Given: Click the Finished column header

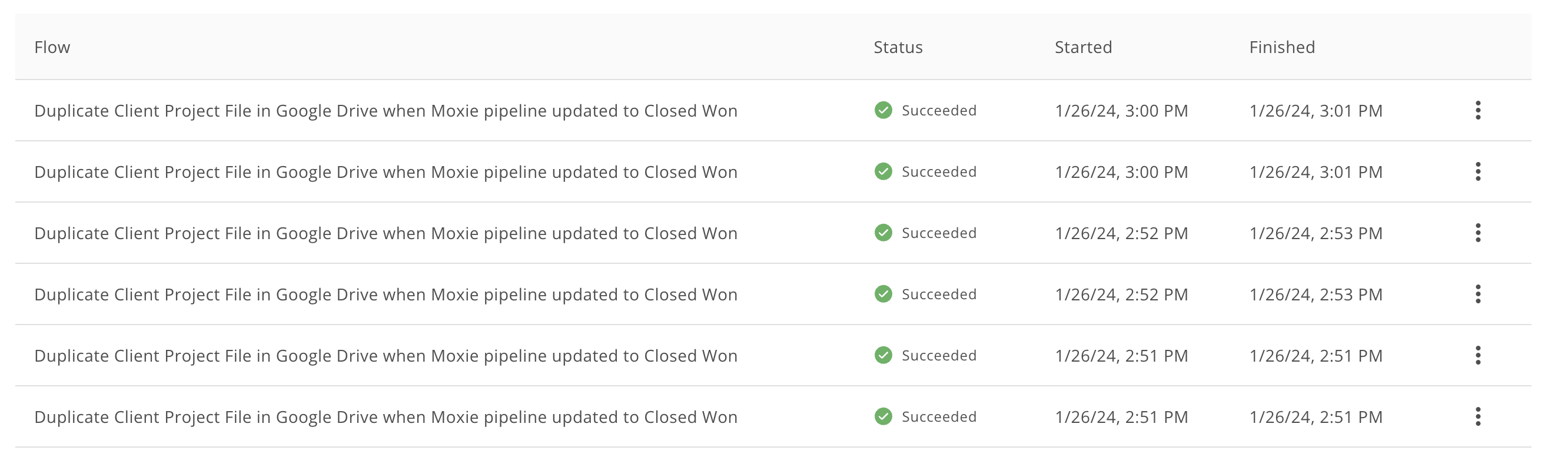Looking at the screenshot, I should pyautogui.click(x=1282, y=48).
